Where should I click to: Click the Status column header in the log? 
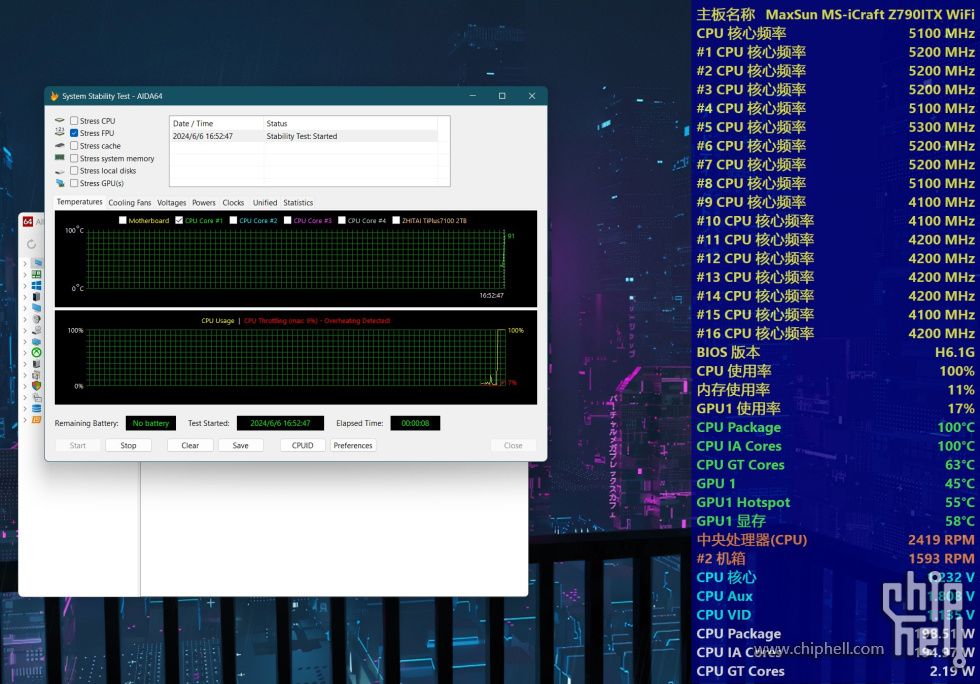click(x=351, y=123)
